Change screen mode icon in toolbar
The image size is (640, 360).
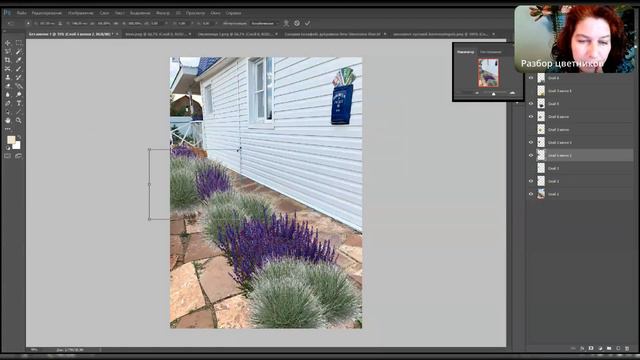19,156
